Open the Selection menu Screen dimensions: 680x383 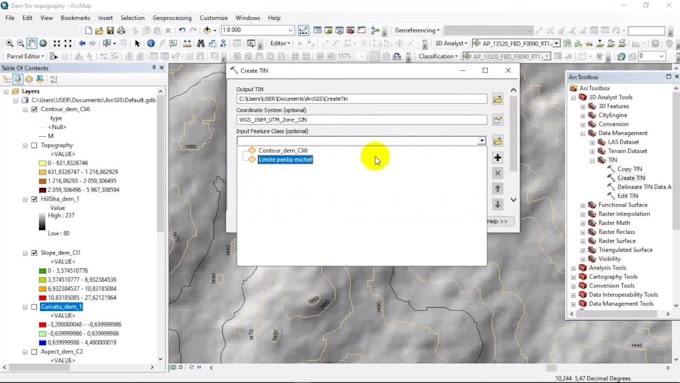point(132,18)
